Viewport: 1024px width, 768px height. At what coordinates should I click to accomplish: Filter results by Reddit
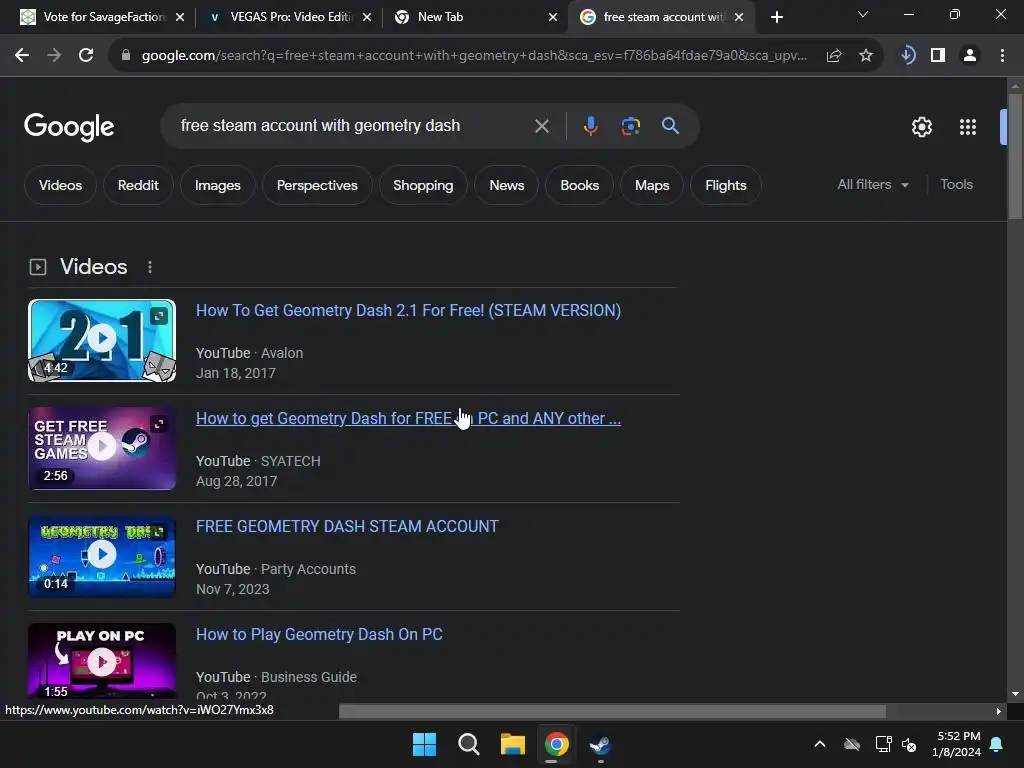point(138,185)
